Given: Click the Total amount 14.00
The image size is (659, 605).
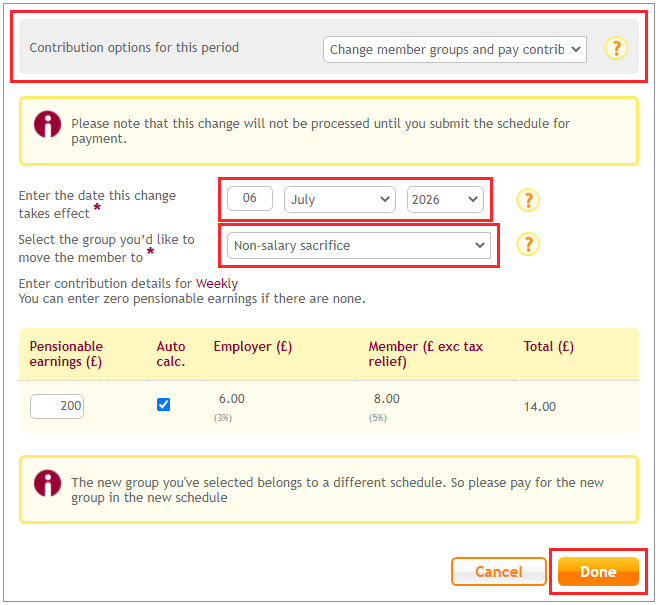Looking at the screenshot, I should click(540, 407).
